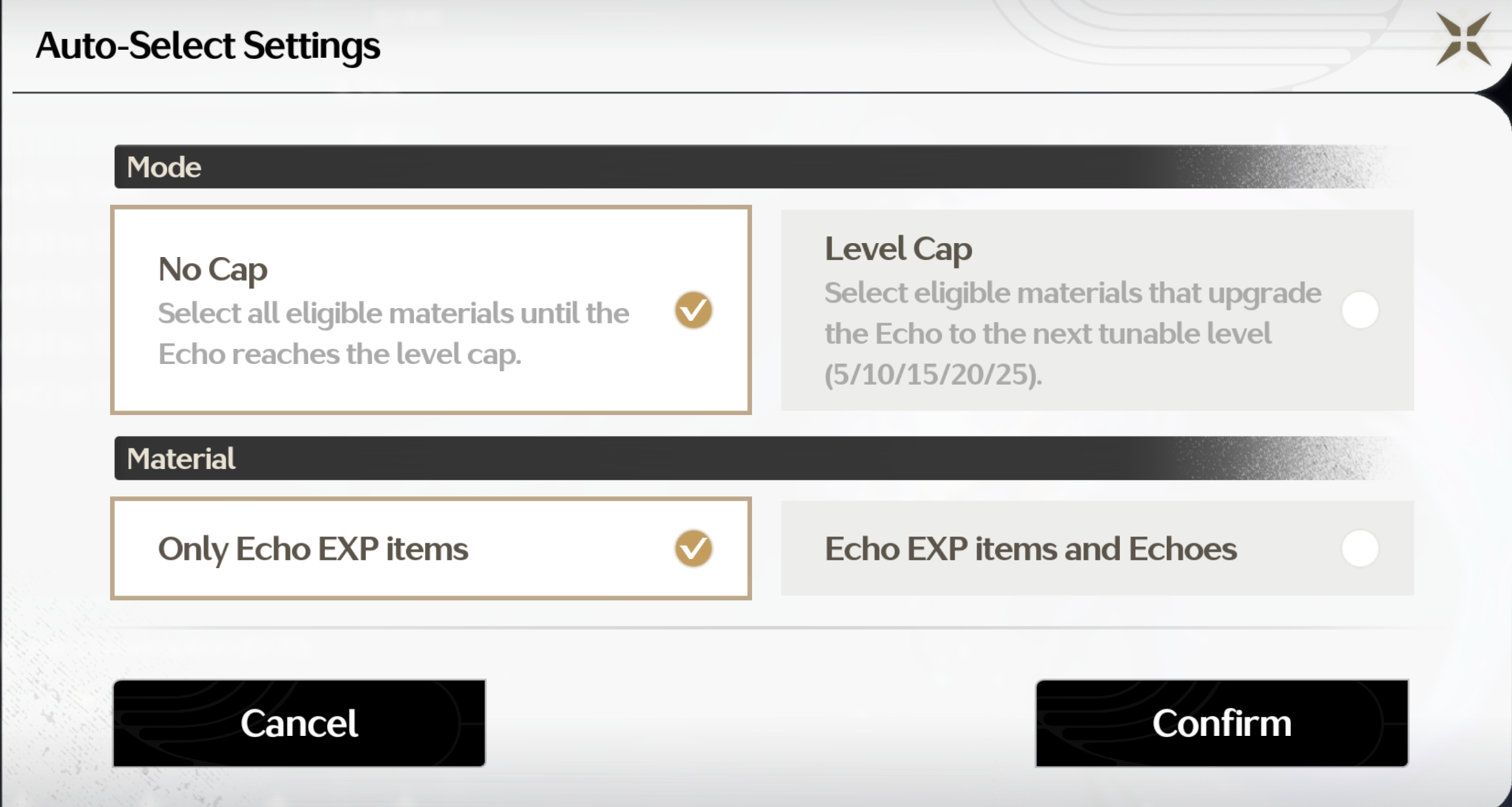Click the Mode section header bar
The height and width of the screenshot is (807, 1512).
pyautogui.click(x=752, y=167)
